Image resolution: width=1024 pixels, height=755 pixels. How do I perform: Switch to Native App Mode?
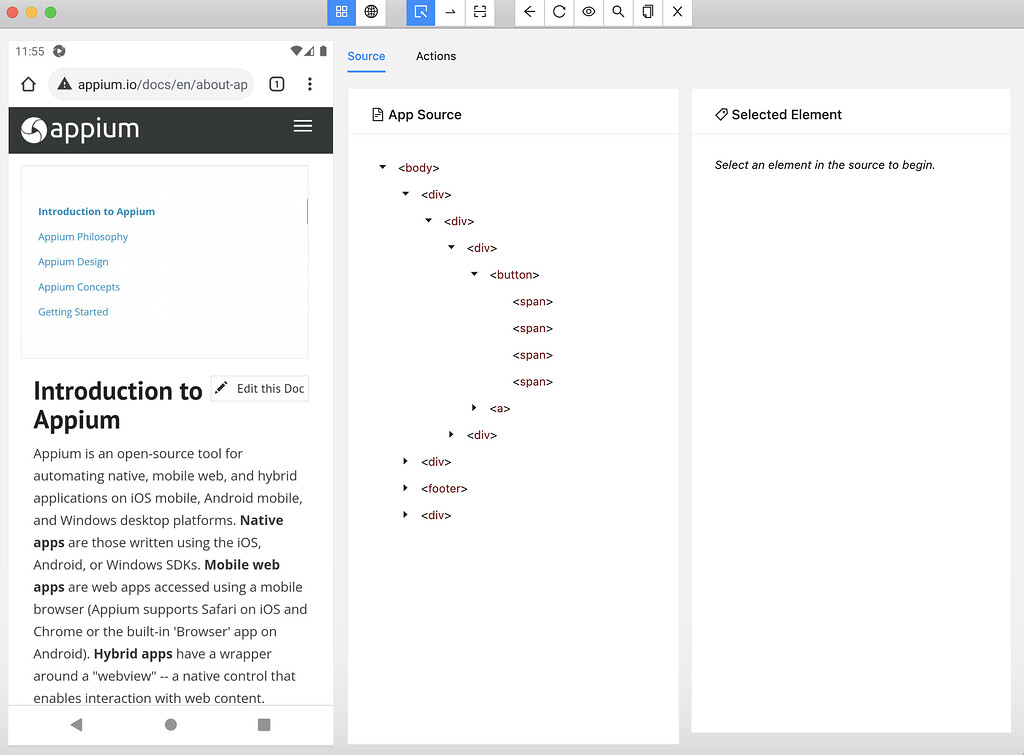click(x=341, y=12)
